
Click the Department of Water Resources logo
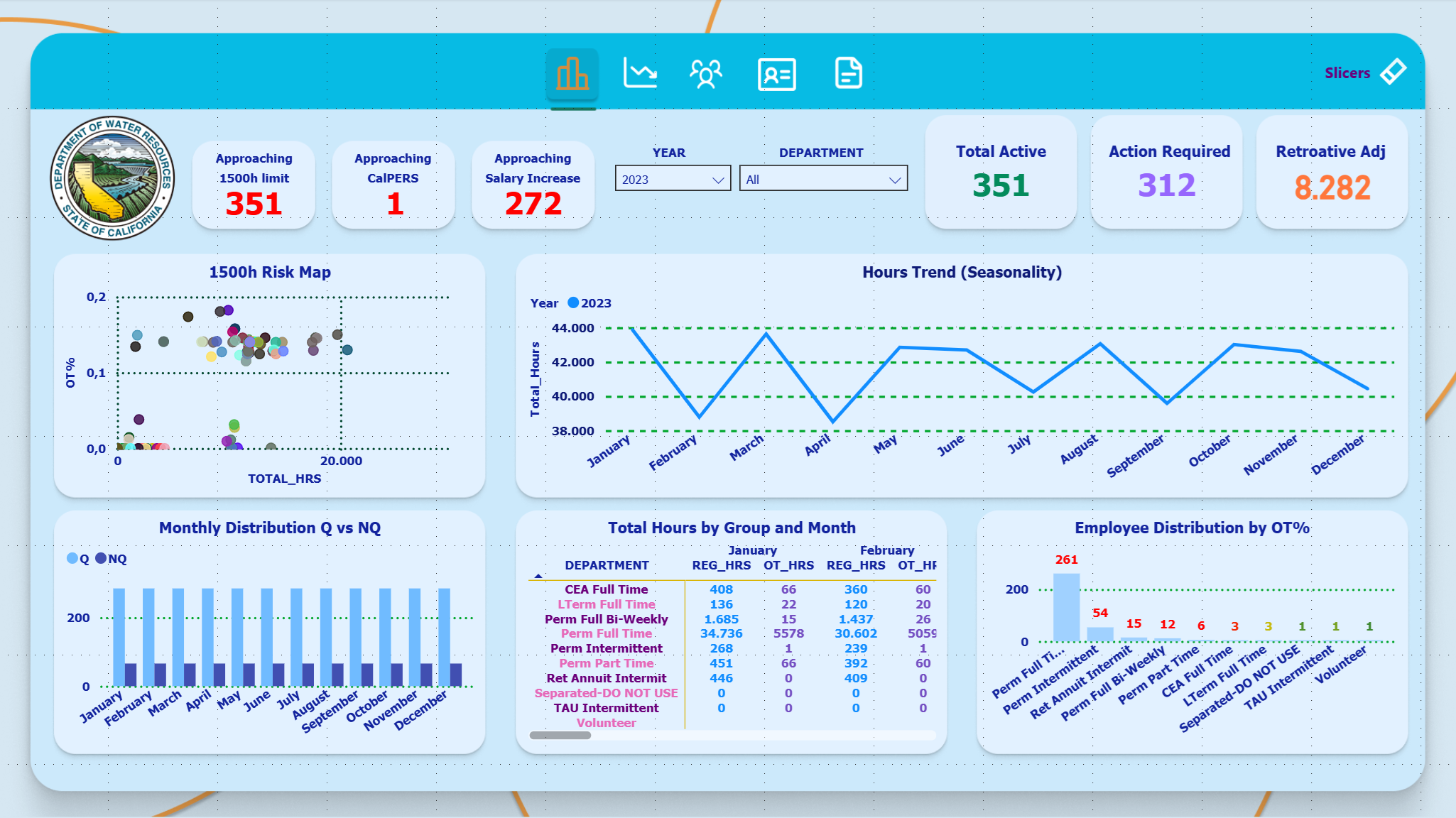[112, 178]
